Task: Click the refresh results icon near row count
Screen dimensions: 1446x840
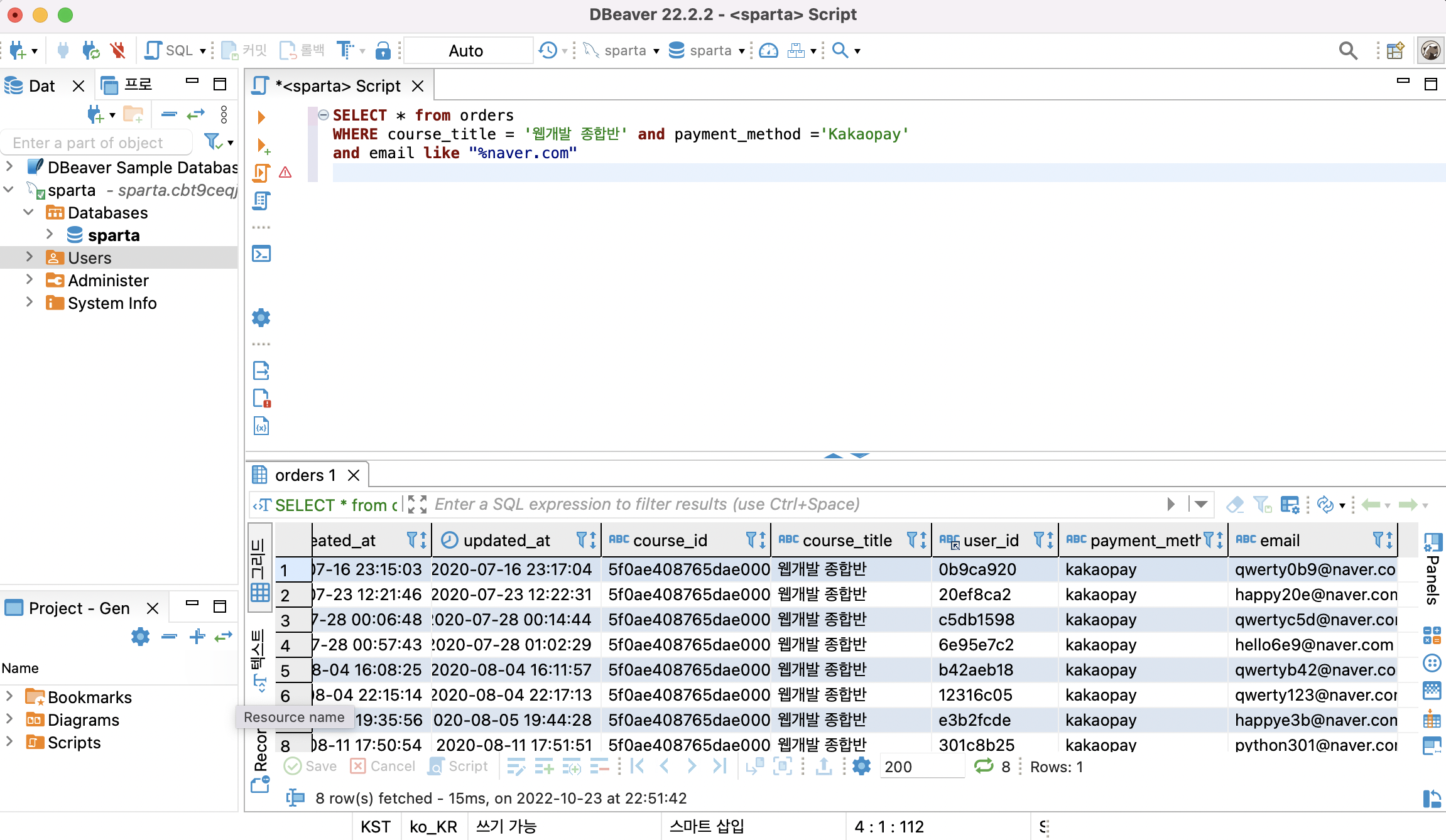Action: pyautogui.click(x=983, y=766)
